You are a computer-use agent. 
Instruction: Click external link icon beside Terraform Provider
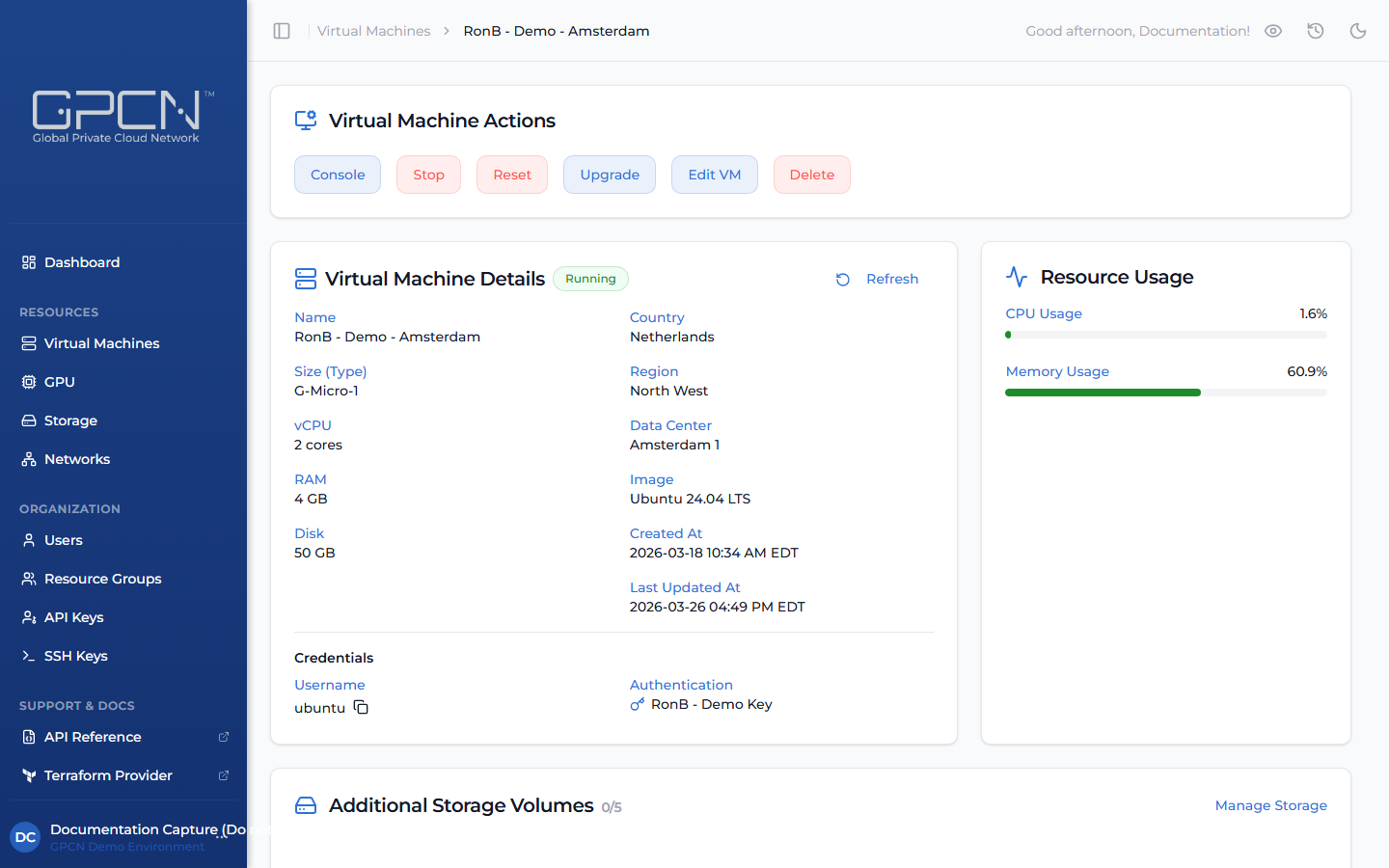[x=224, y=775]
